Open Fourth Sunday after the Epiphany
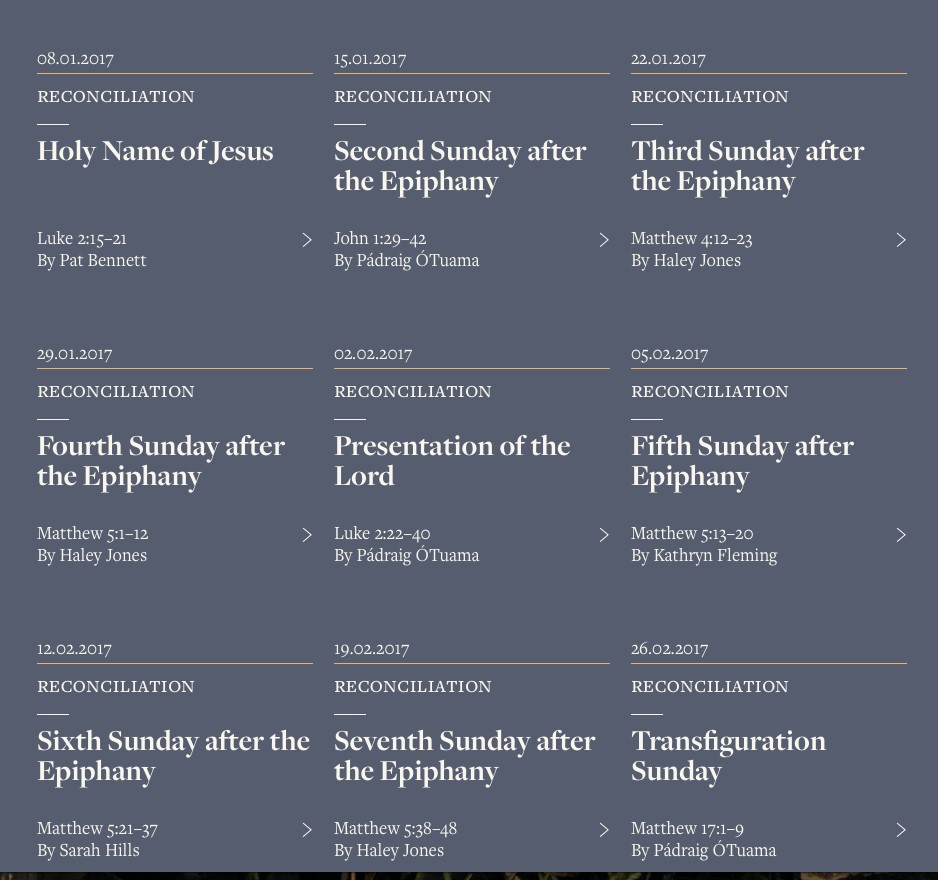Image resolution: width=938 pixels, height=880 pixels. pyautogui.click(x=161, y=460)
